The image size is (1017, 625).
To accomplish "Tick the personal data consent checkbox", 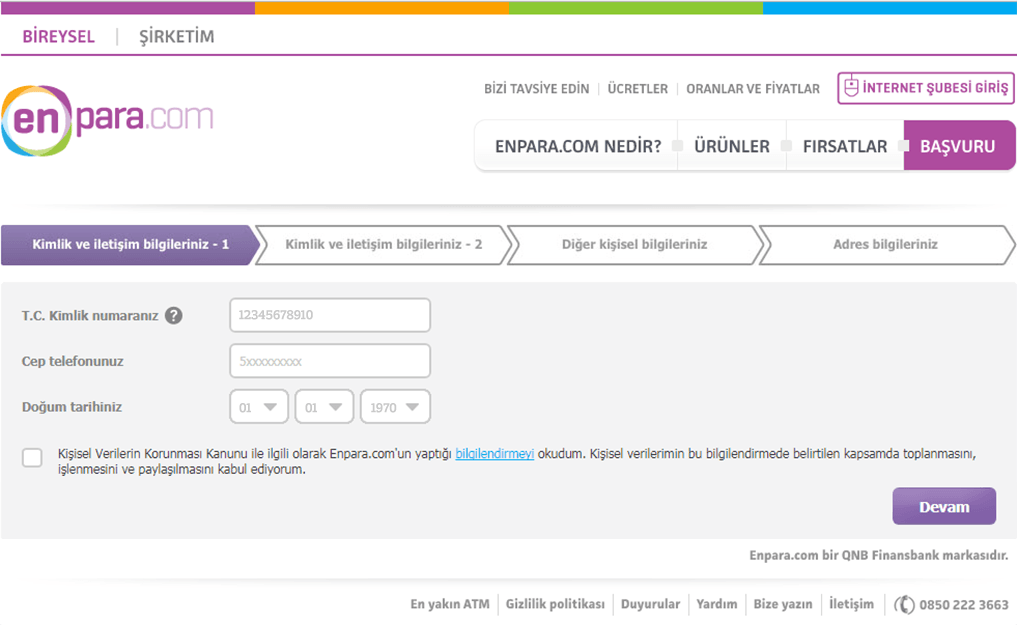I will 32,458.
